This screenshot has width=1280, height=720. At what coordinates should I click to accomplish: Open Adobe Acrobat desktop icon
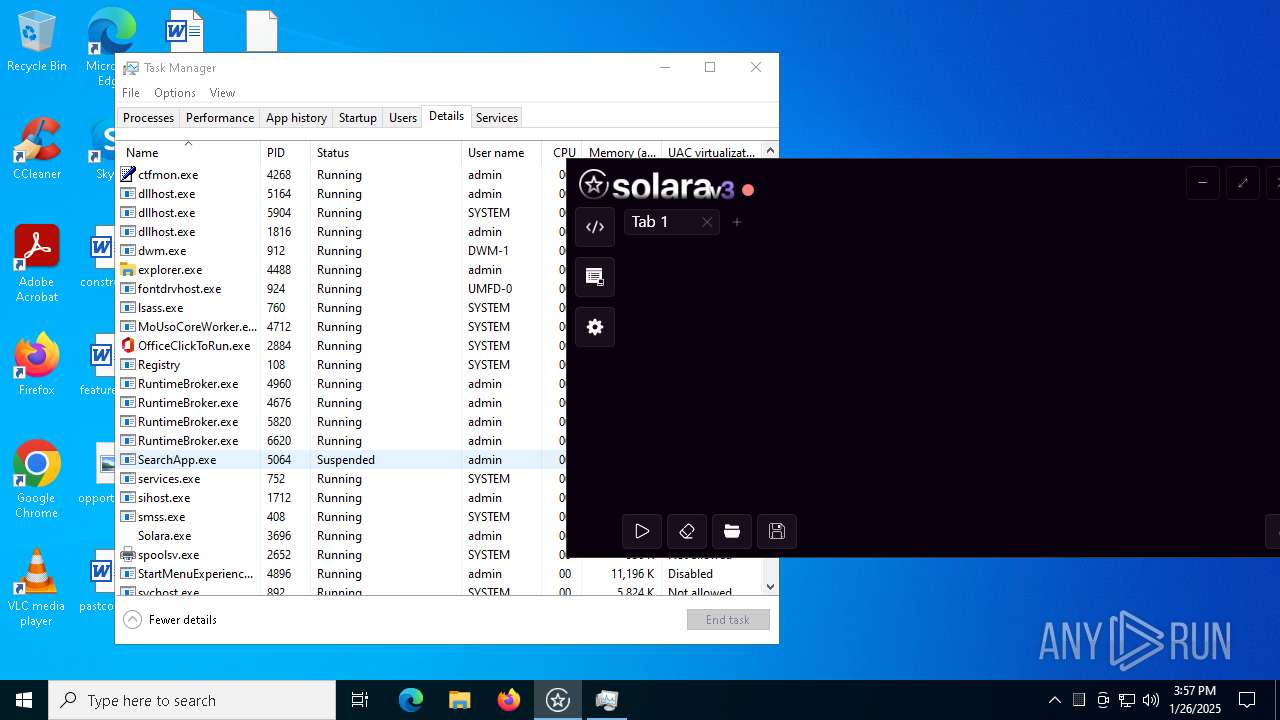(37, 264)
